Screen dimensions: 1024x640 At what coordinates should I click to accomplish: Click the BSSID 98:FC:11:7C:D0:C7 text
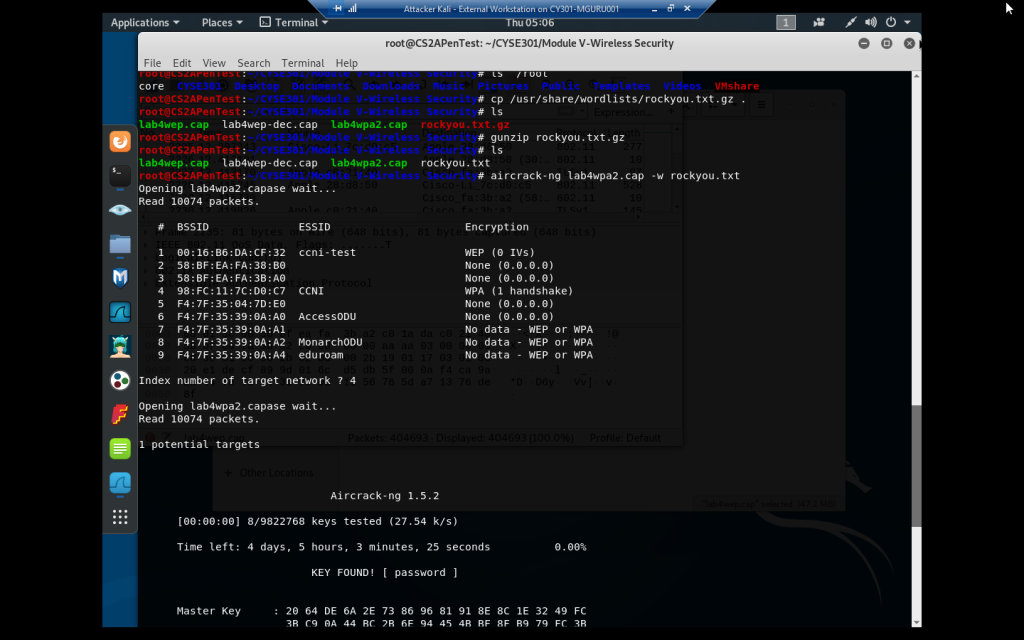click(x=231, y=291)
